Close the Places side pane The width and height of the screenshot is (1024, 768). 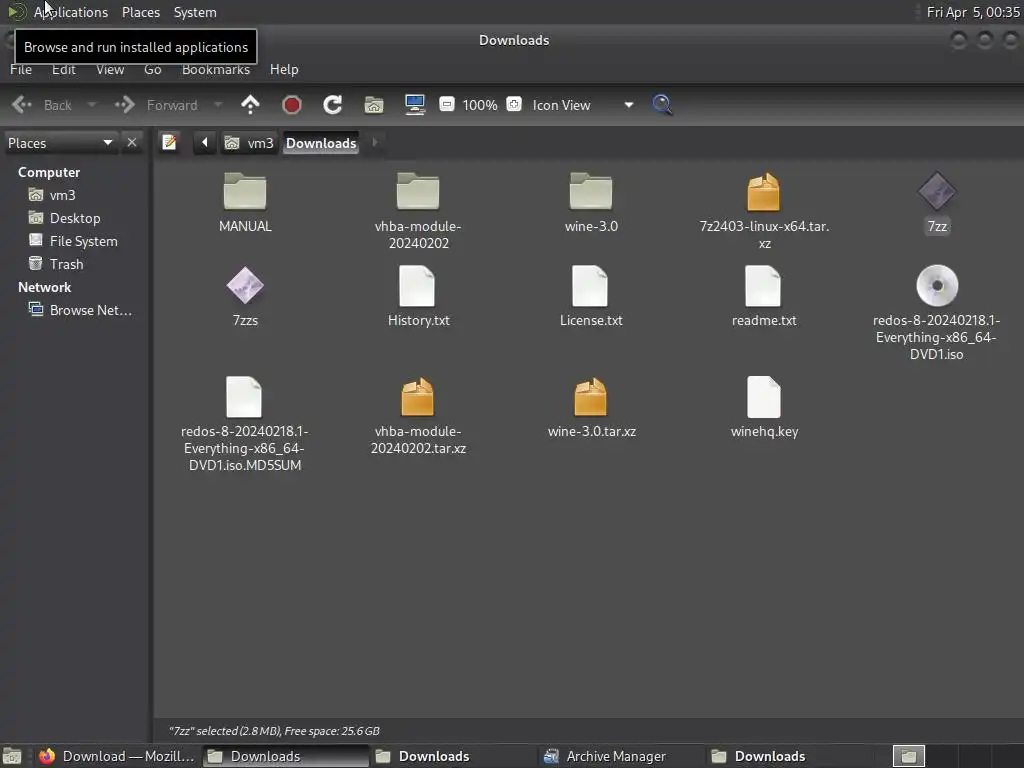click(132, 142)
